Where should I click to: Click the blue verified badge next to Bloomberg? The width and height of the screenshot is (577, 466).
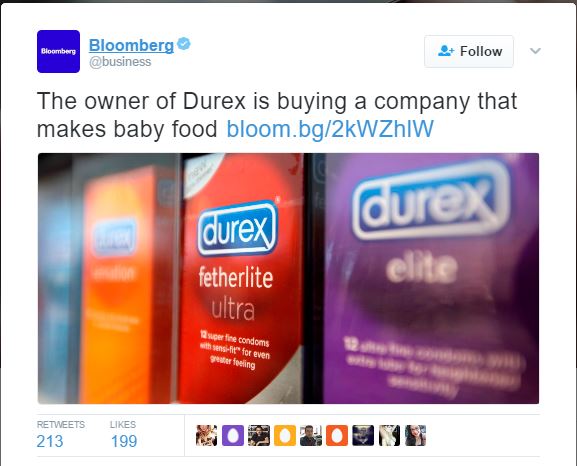(184, 44)
